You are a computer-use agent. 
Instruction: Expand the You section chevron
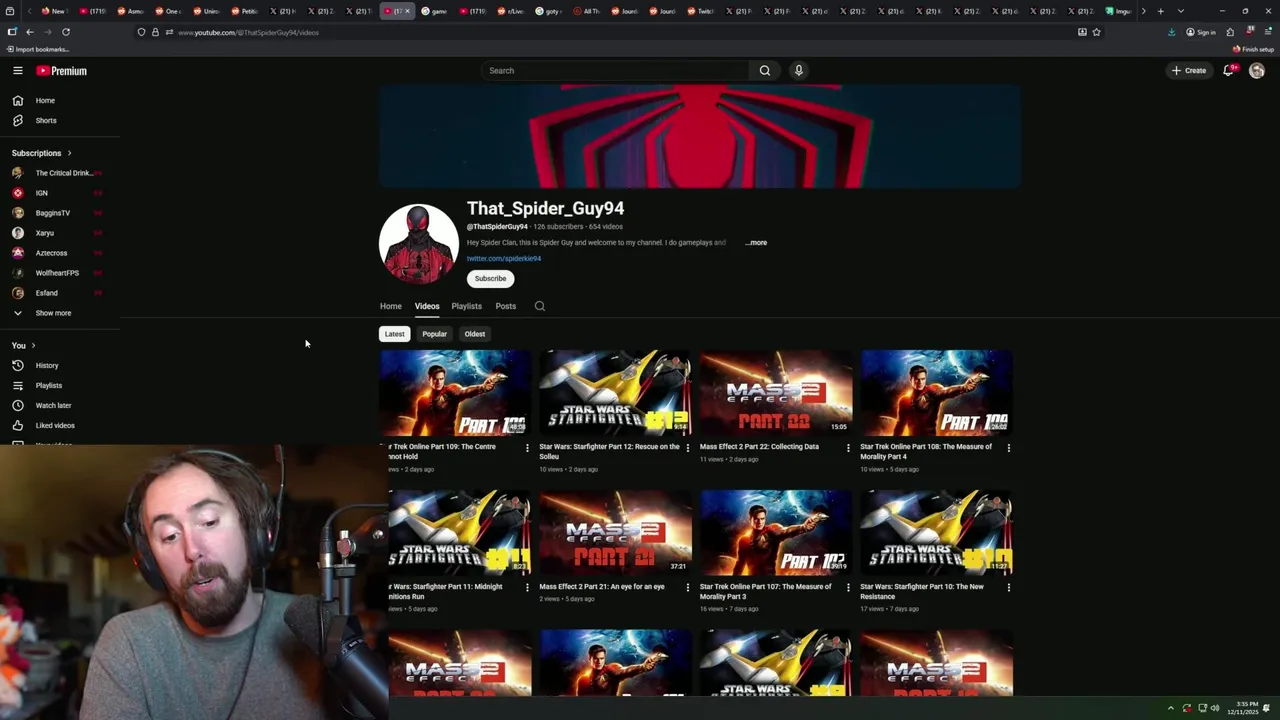[33, 345]
